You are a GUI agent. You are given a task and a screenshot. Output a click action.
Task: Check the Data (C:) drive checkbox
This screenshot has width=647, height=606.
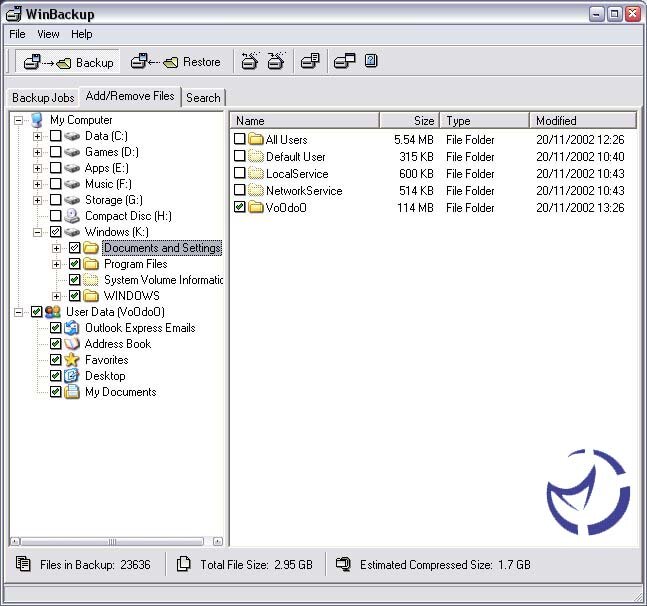(x=55, y=136)
